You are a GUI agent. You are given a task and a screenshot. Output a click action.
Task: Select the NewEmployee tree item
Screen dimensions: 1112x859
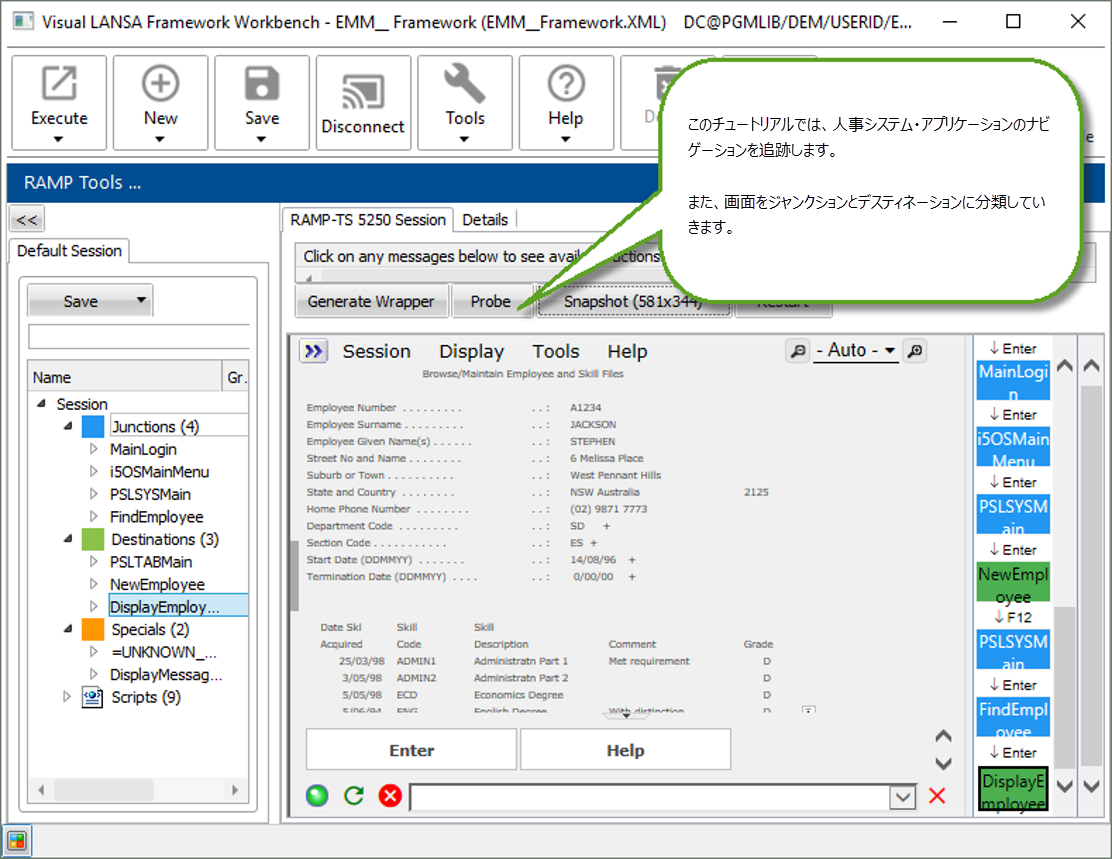click(157, 584)
